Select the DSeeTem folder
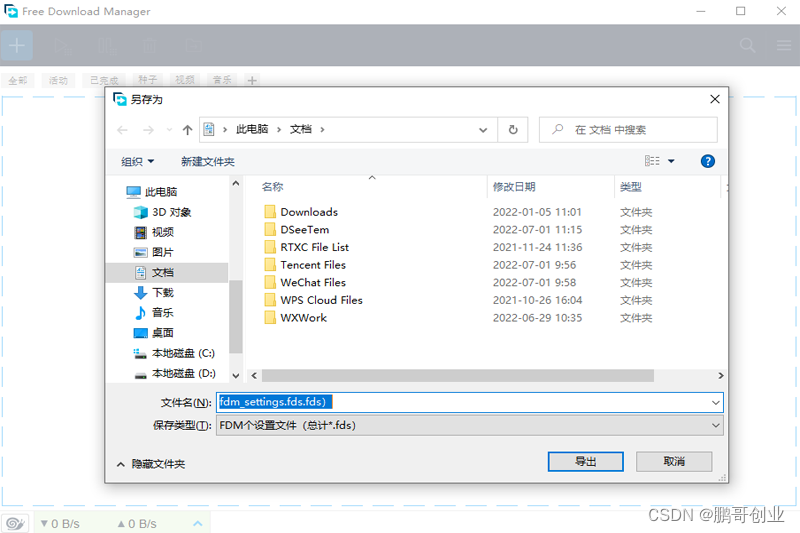800x533 pixels. [x=305, y=230]
